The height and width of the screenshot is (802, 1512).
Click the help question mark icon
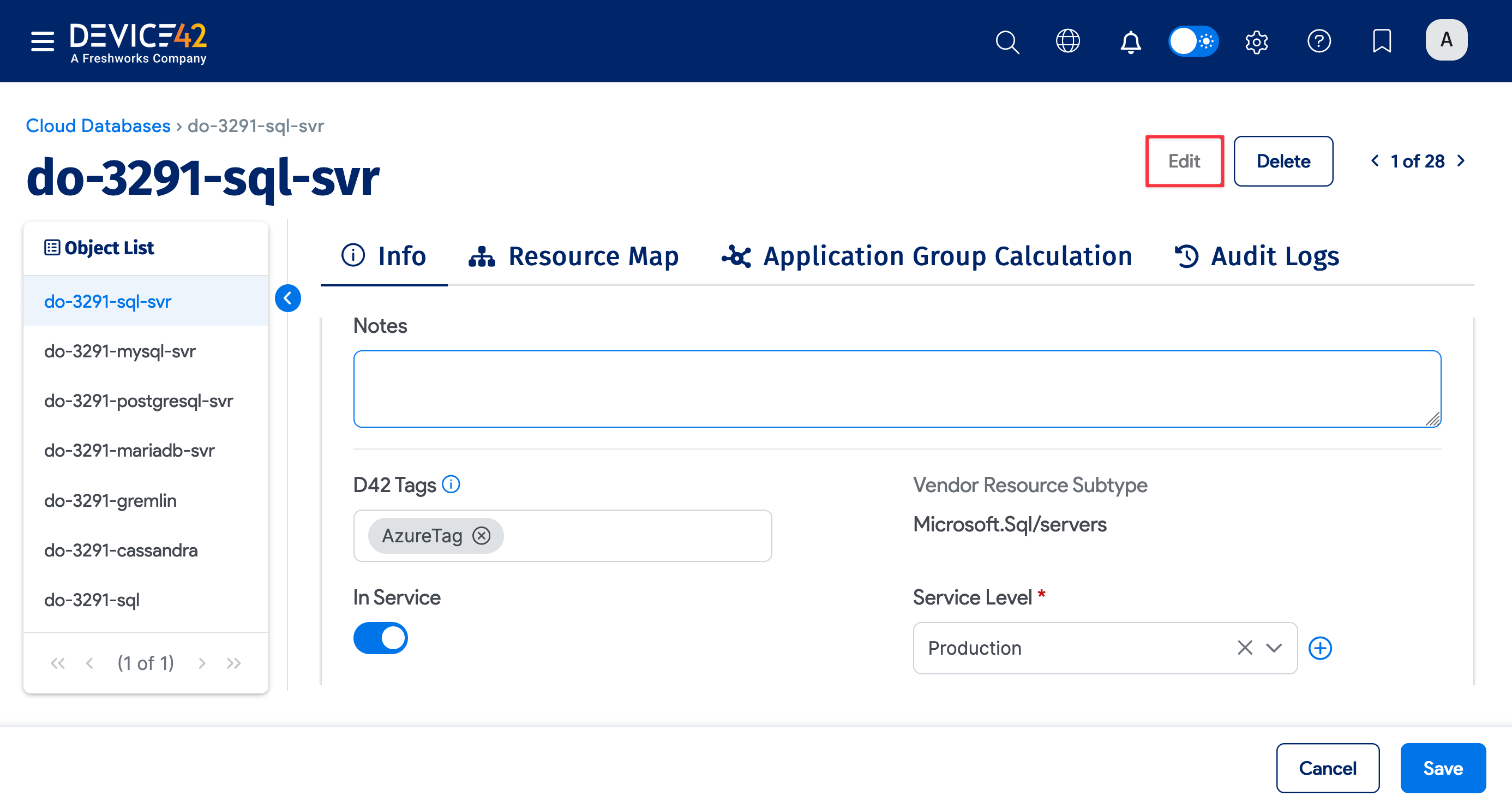point(1319,41)
